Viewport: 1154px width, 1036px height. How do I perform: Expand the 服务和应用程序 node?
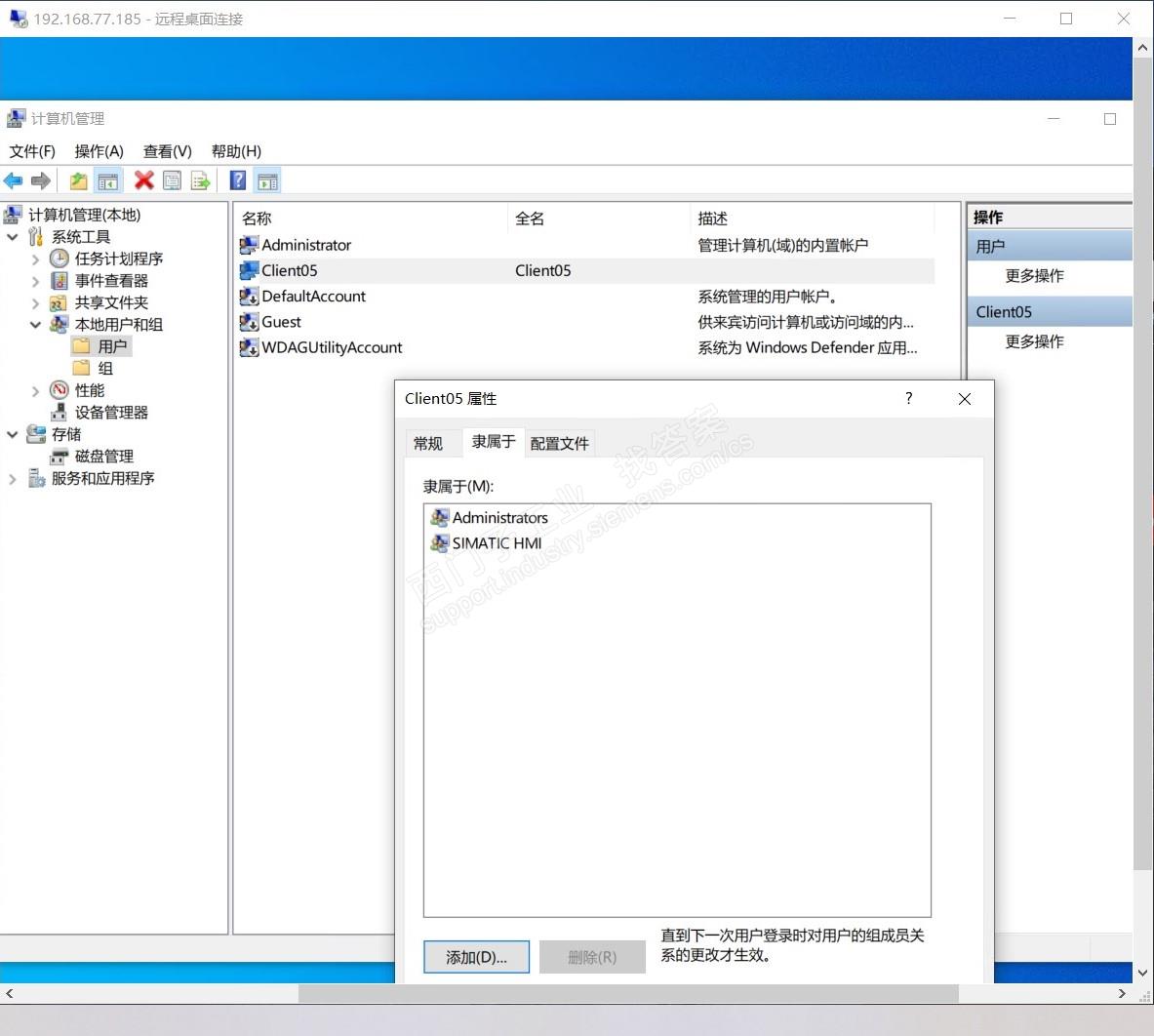[13, 479]
